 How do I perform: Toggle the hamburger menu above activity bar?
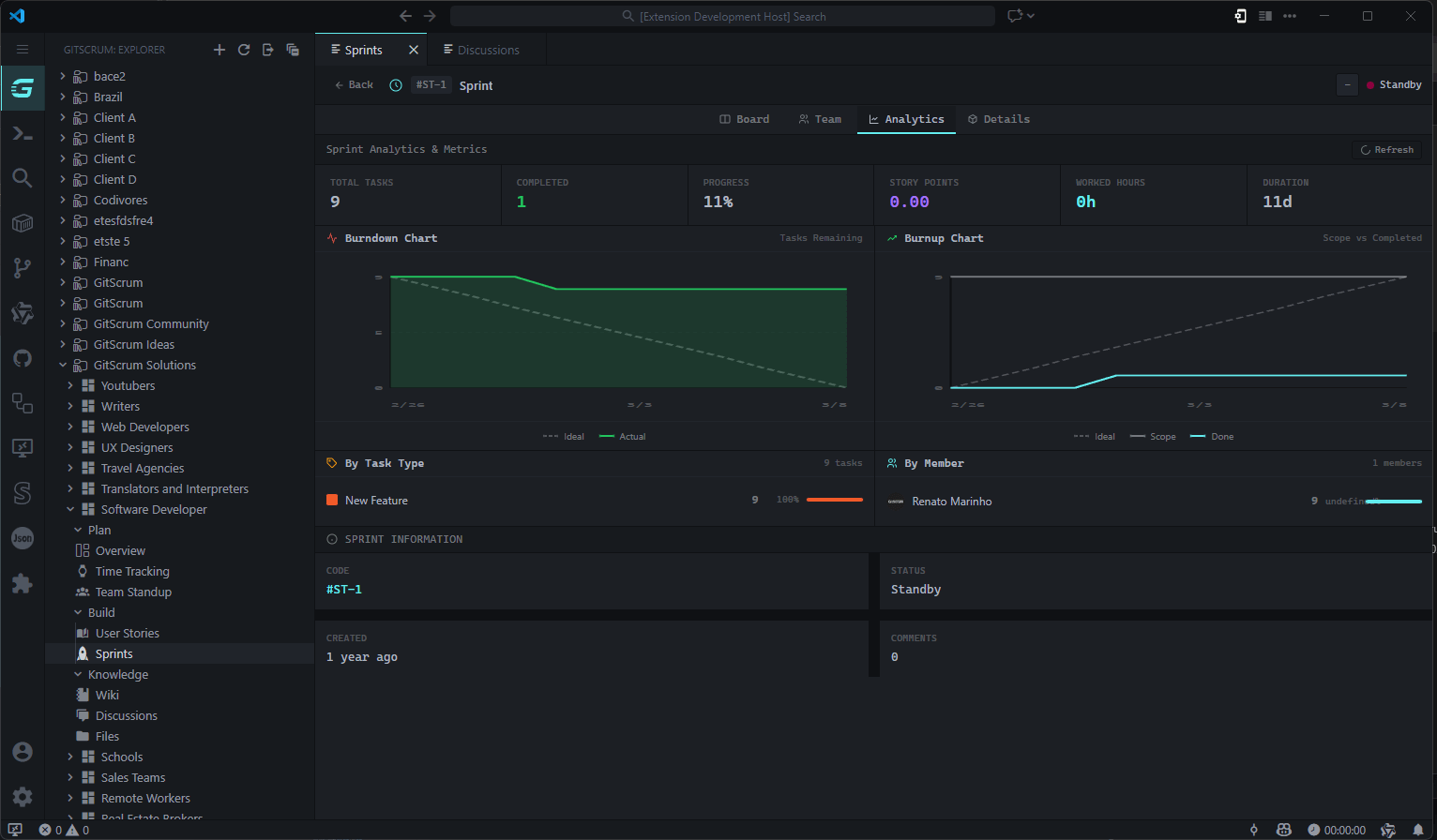[x=23, y=50]
